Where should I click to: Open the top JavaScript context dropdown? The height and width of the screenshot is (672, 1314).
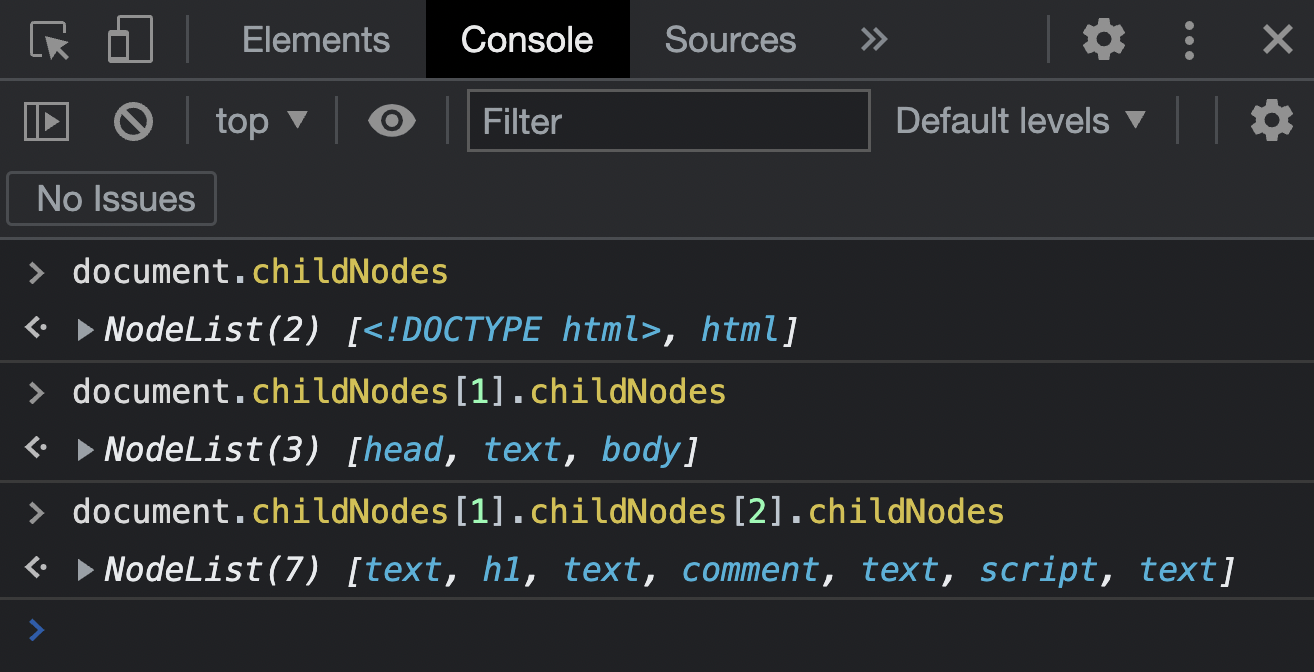[261, 122]
